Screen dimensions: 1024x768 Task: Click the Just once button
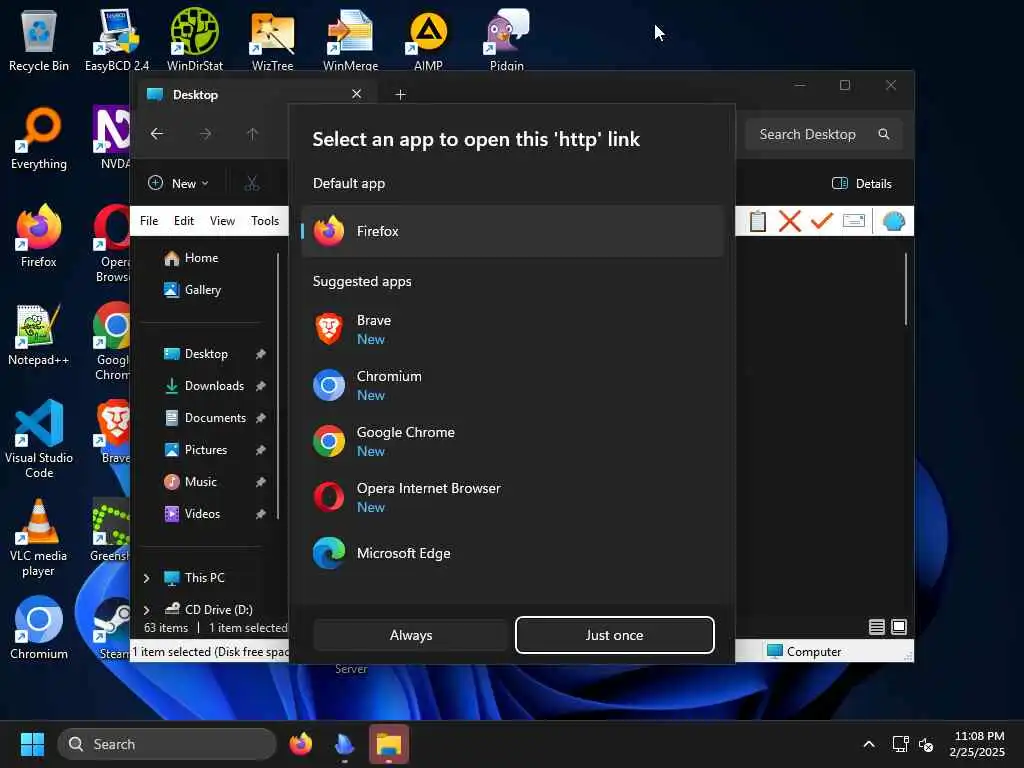click(x=615, y=635)
